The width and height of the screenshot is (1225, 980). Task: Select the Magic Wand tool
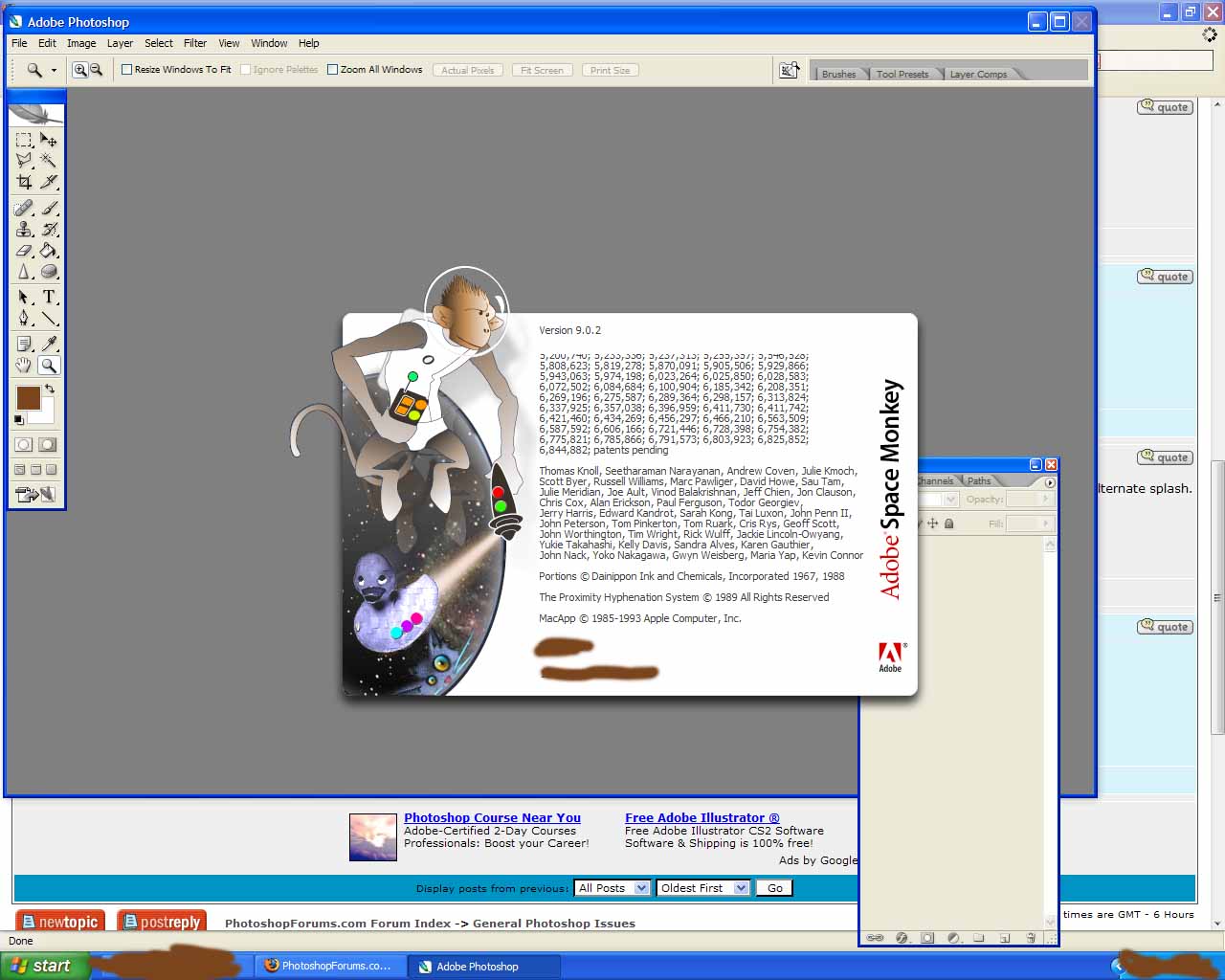tap(49, 161)
